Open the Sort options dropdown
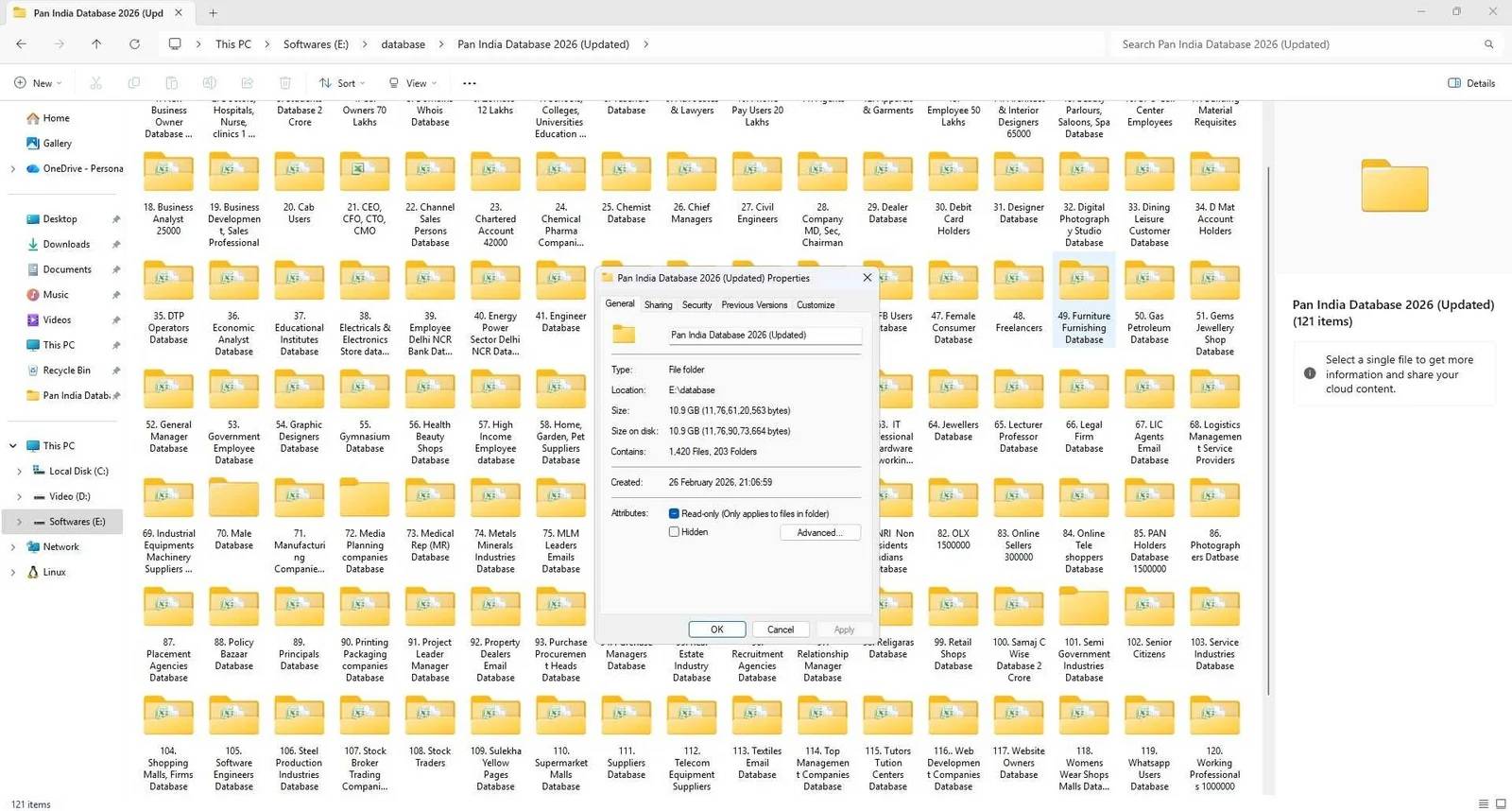The height and width of the screenshot is (811, 1512). pyautogui.click(x=342, y=83)
